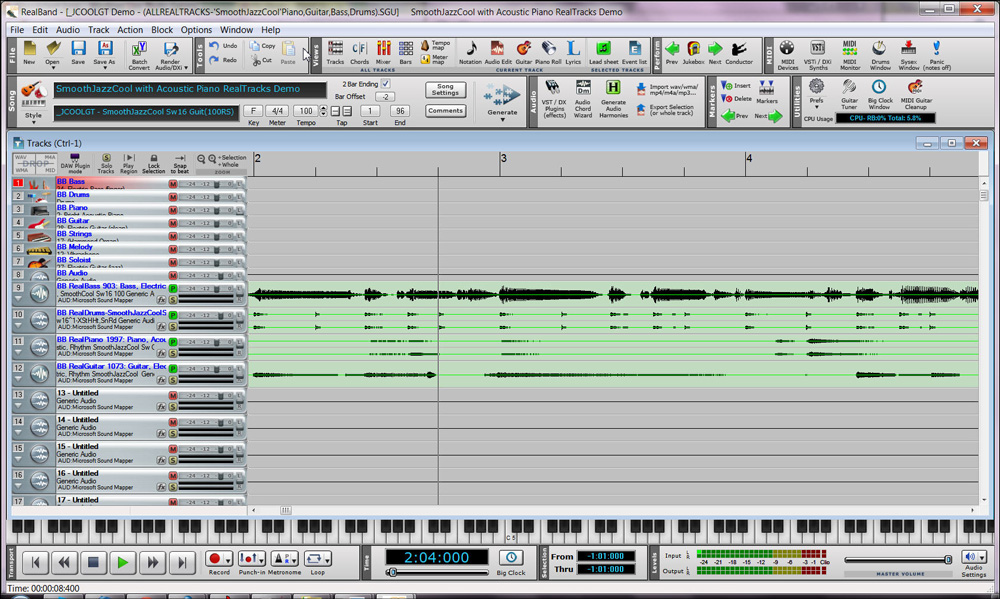
Task: Open Generate Audio Harmonies
Action: [613, 99]
